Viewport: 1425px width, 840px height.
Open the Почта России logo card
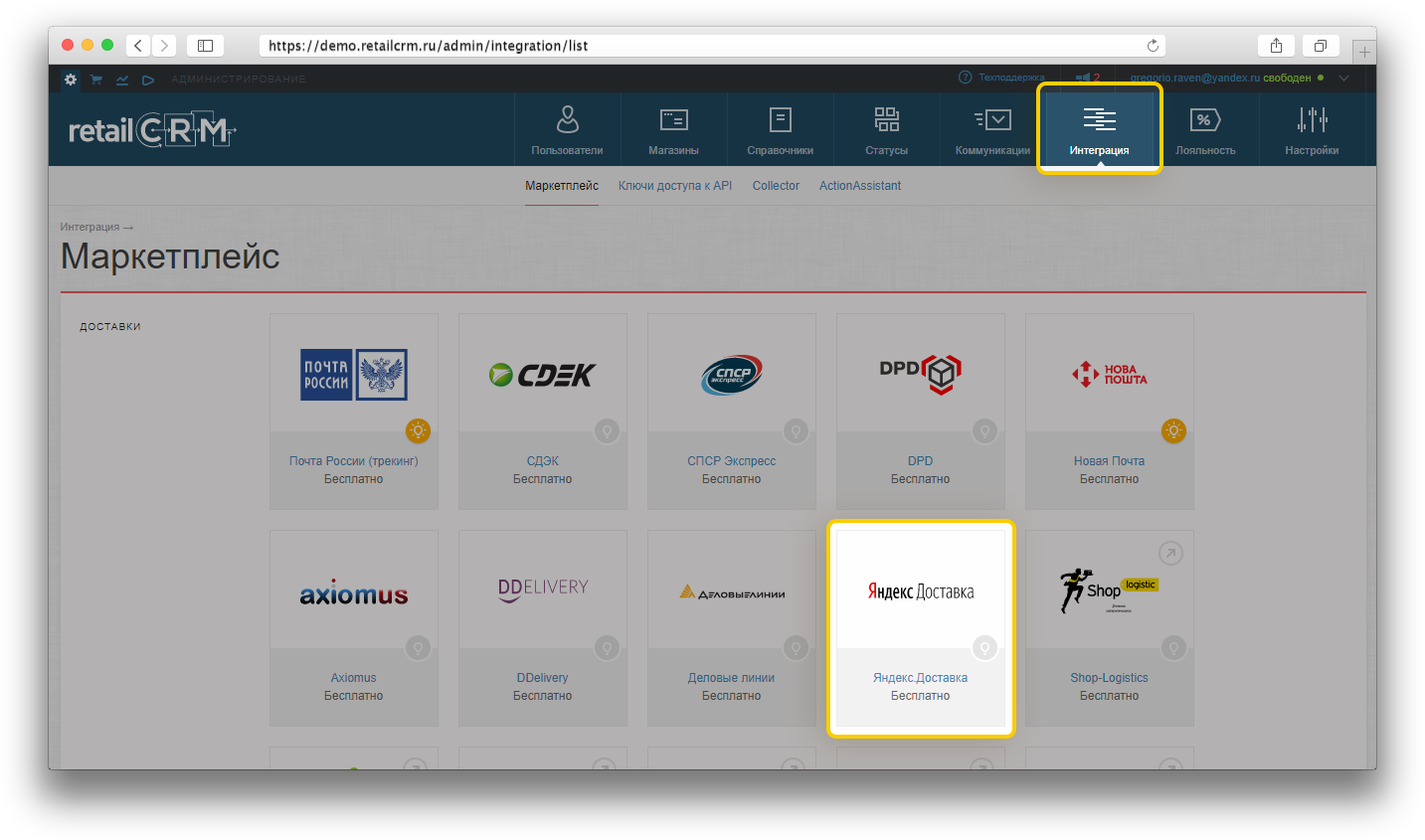coord(354,374)
